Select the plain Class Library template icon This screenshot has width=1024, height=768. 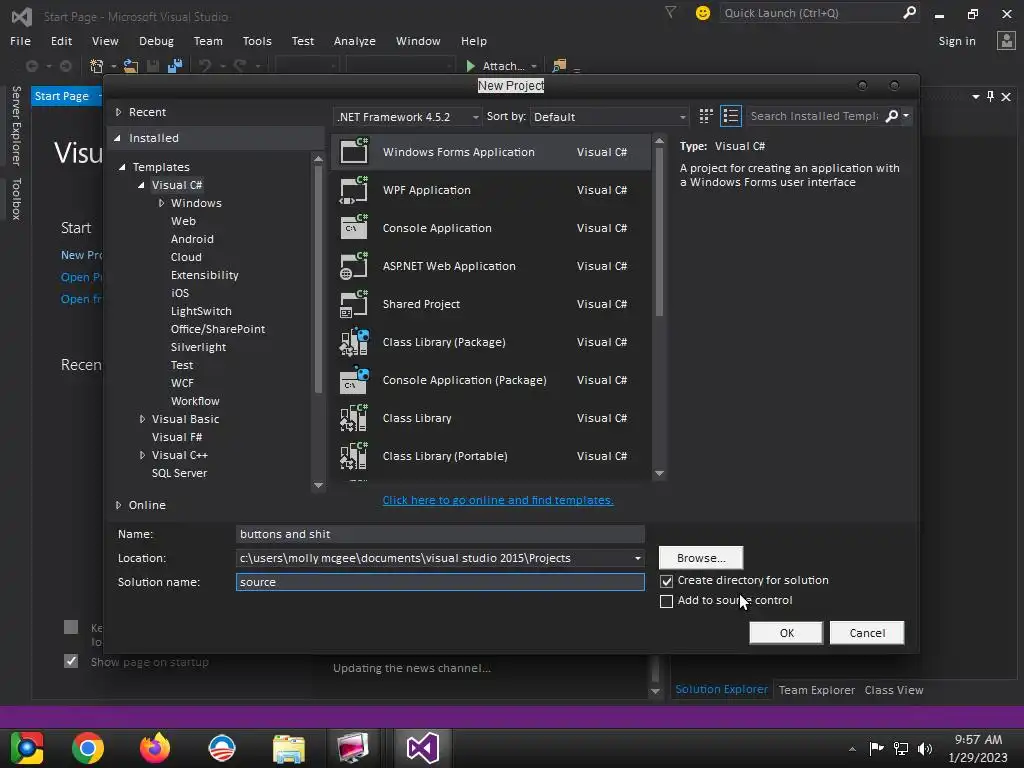[354, 418]
